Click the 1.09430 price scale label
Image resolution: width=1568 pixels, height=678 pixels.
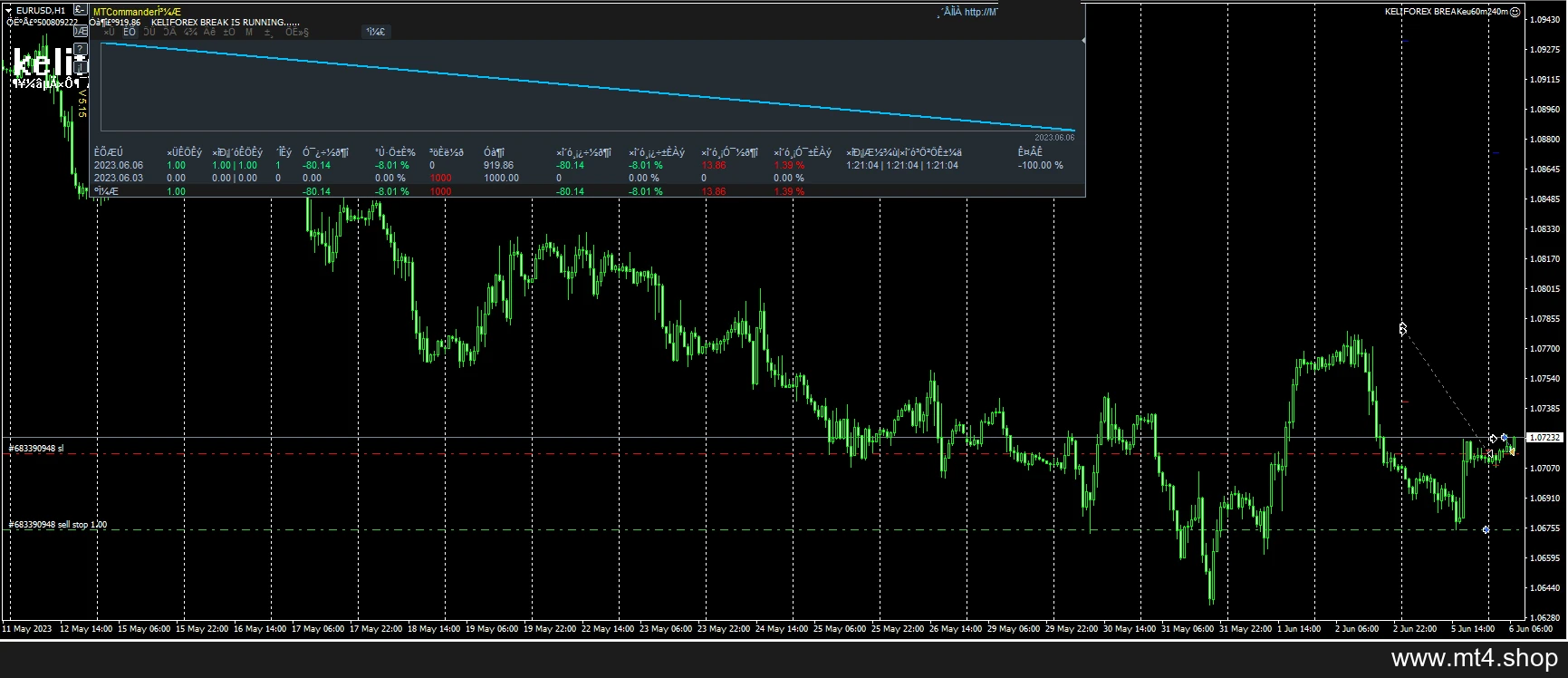pos(1545,19)
